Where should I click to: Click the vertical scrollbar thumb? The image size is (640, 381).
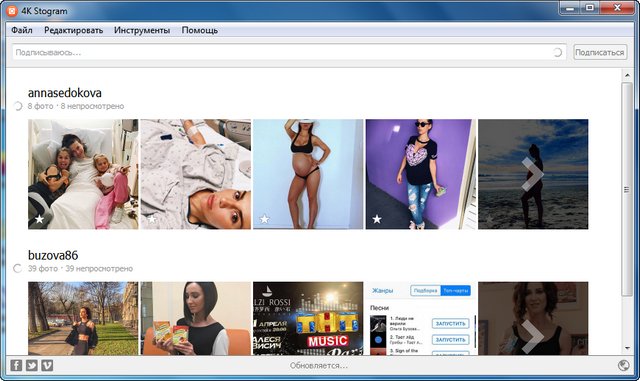point(627,189)
